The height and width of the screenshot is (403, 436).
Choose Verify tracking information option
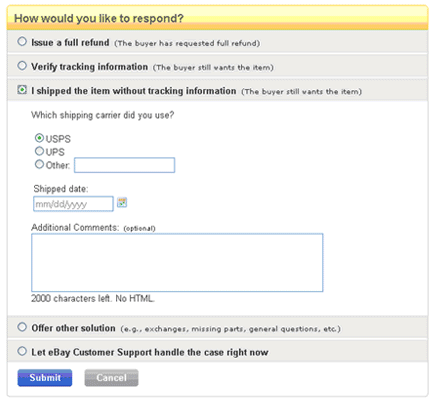click(x=22, y=66)
